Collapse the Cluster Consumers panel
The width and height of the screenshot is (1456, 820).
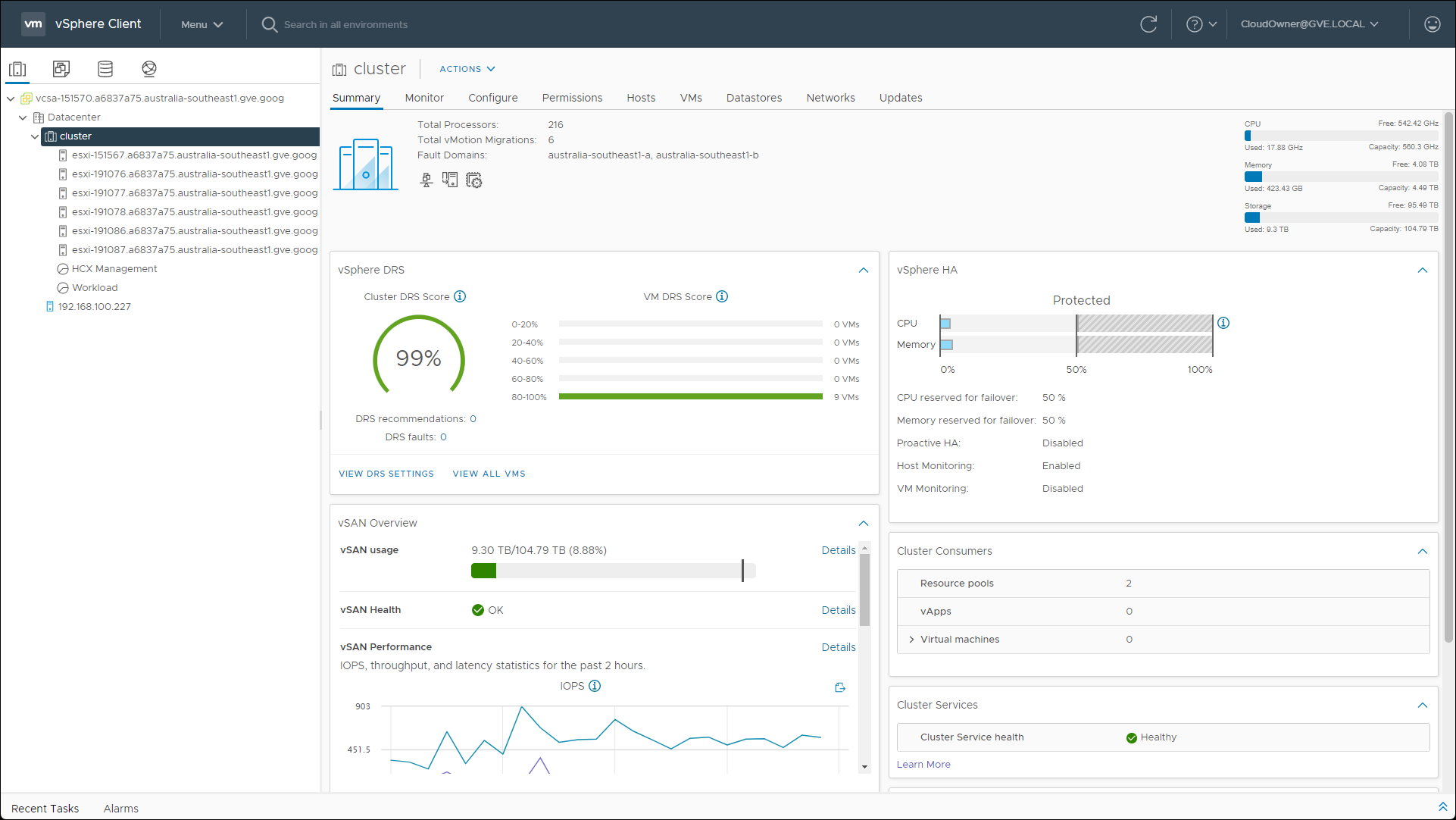[x=1423, y=552]
